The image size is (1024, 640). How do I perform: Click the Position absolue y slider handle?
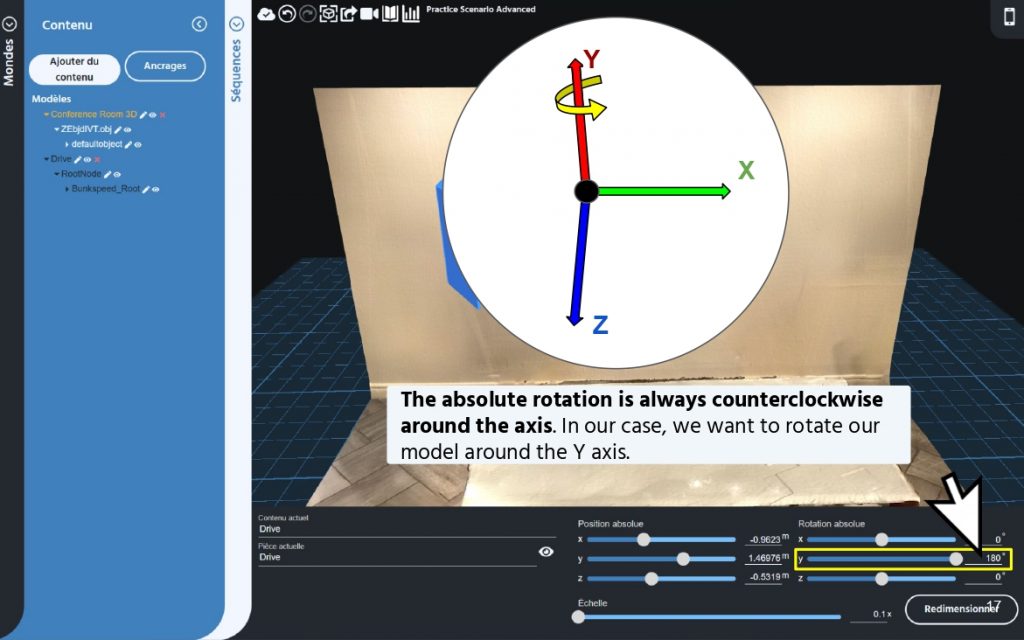coord(683,559)
